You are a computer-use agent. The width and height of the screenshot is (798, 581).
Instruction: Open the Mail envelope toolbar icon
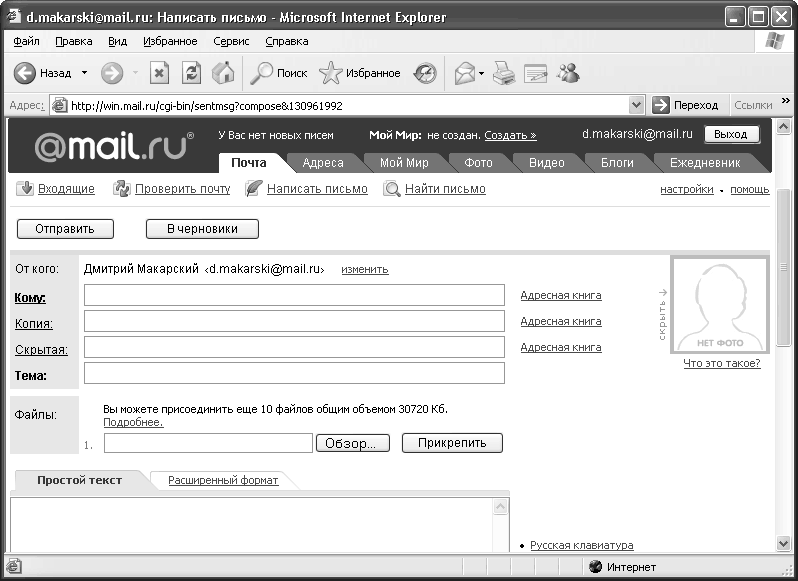[x=464, y=73]
